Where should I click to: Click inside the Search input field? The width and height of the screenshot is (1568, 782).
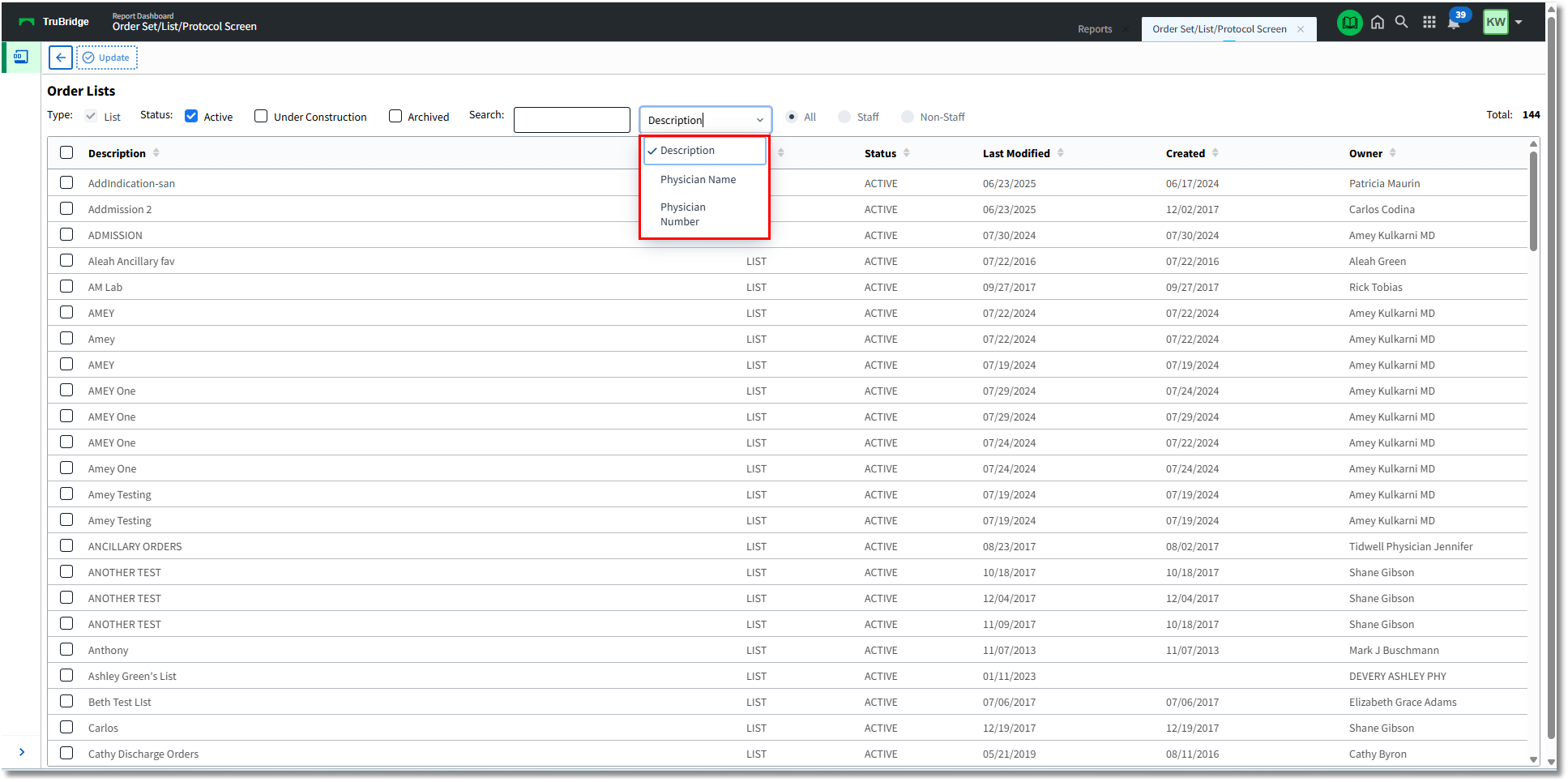[571, 119]
